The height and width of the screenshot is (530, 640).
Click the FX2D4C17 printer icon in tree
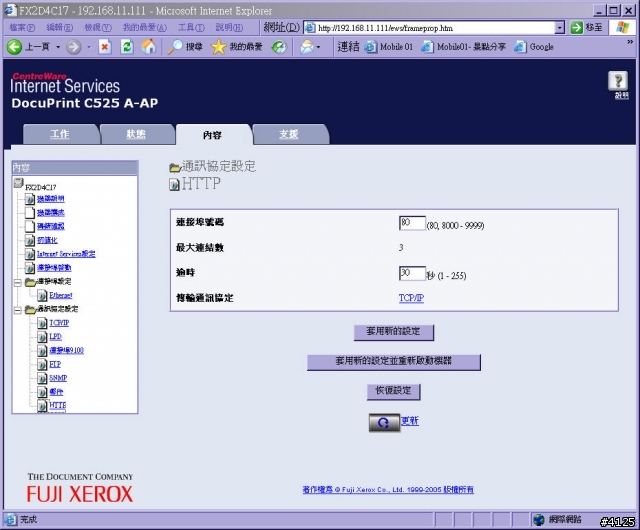click(18, 183)
